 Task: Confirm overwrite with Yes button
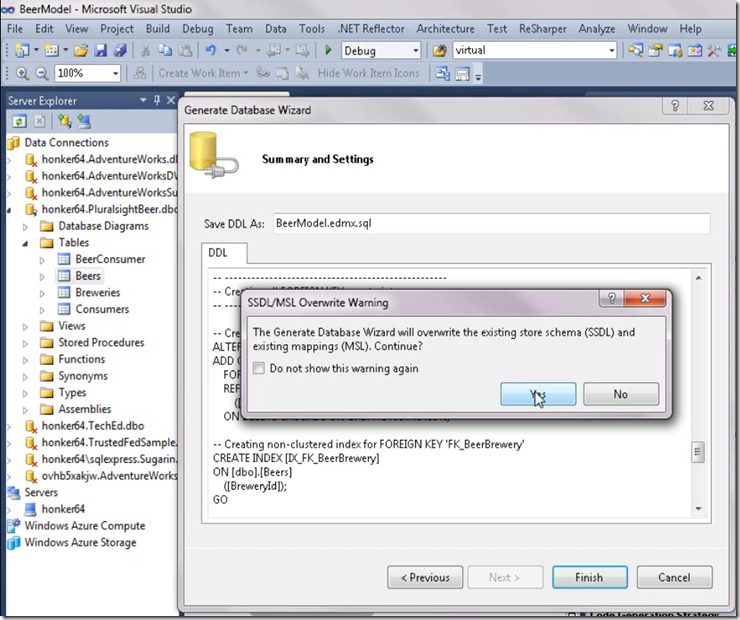[x=538, y=394]
